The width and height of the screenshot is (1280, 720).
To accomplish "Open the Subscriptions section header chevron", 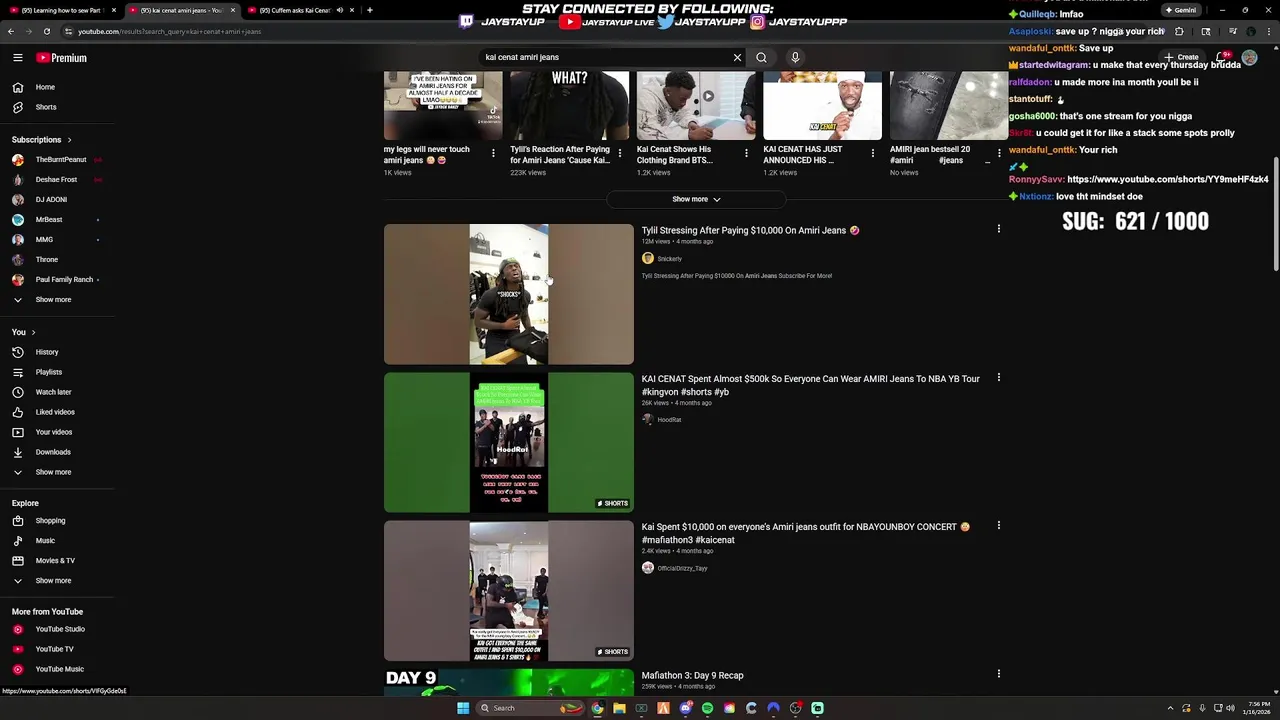I will (69, 140).
